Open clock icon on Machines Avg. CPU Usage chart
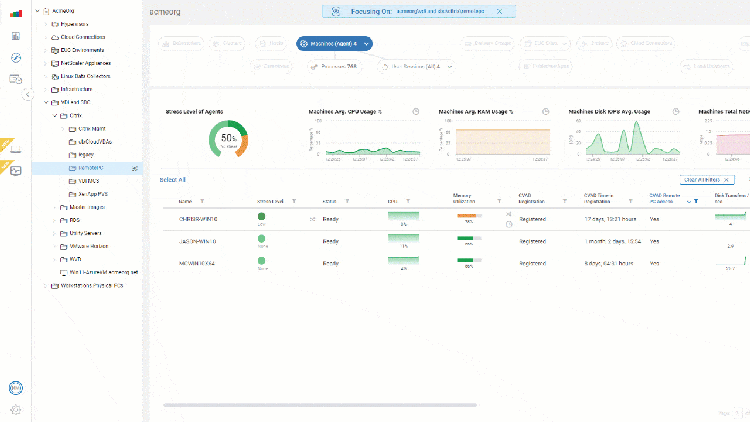 pyautogui.click(x=416, y=111)
